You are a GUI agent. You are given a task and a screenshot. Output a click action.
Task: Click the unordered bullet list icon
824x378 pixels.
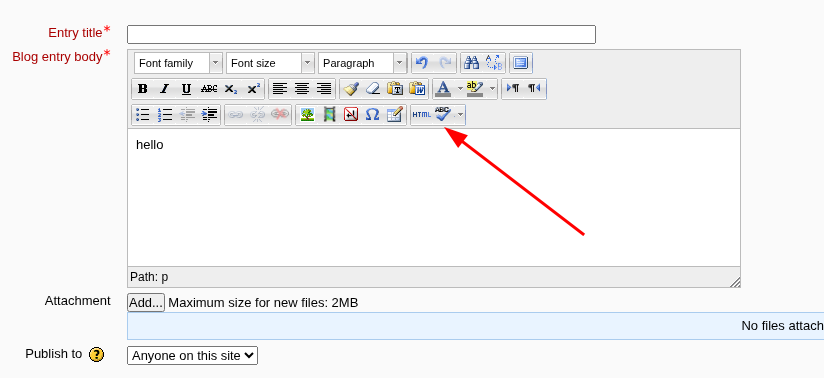[x=142, y=115]
